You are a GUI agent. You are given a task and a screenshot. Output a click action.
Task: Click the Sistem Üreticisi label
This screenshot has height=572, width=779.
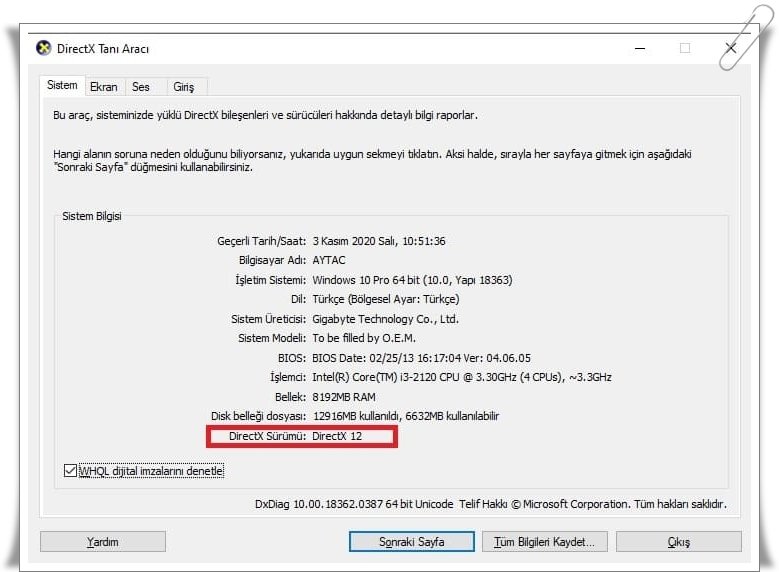(268, 319)
